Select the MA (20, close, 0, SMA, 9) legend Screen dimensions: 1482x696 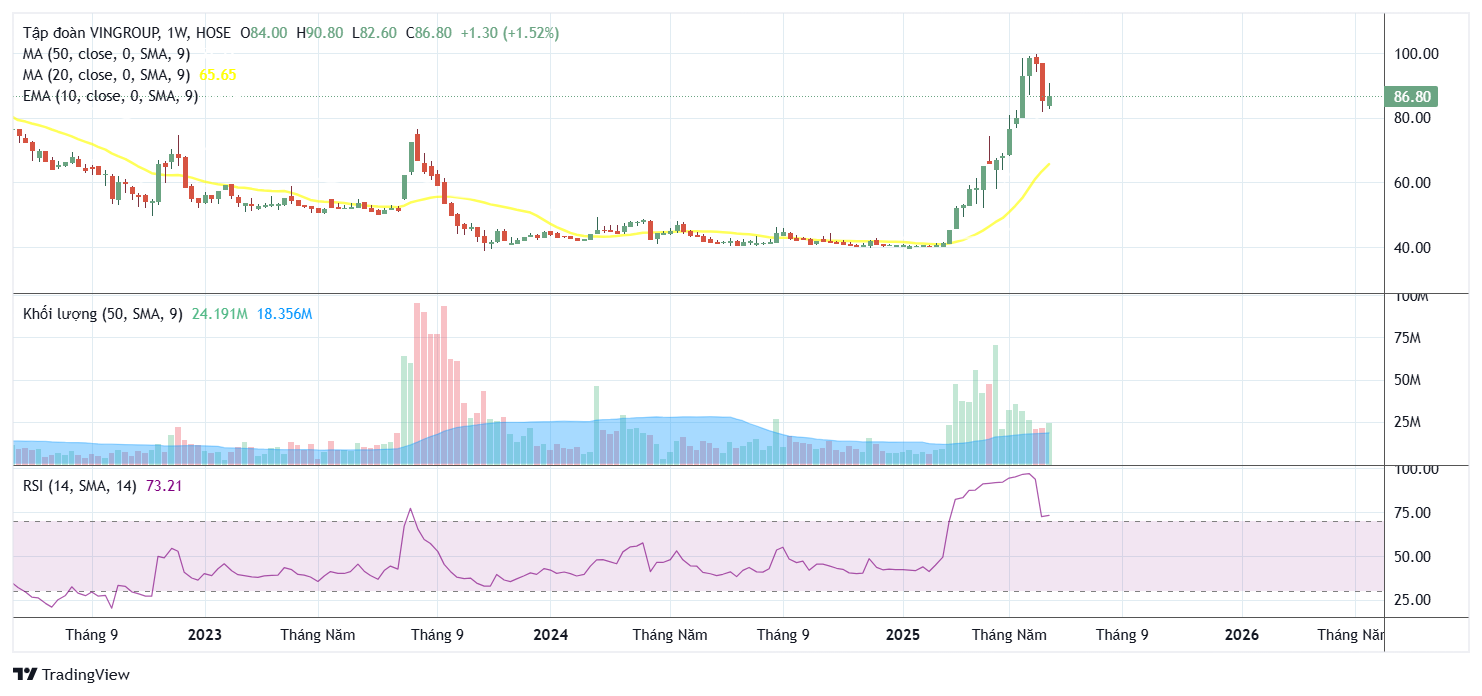pos(107,75)
